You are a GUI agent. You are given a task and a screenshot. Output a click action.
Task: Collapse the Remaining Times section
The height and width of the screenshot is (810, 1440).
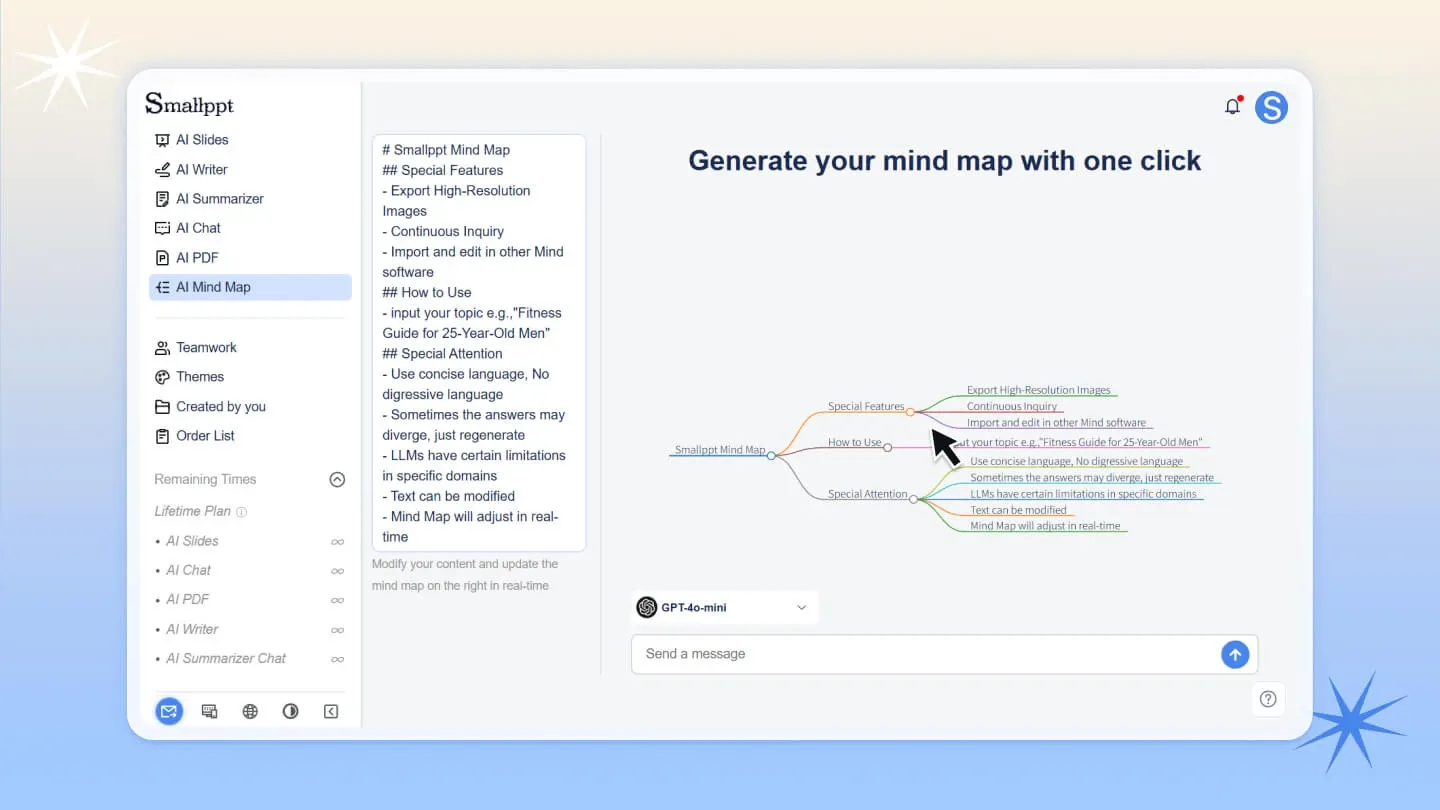(x=337, y=479)
